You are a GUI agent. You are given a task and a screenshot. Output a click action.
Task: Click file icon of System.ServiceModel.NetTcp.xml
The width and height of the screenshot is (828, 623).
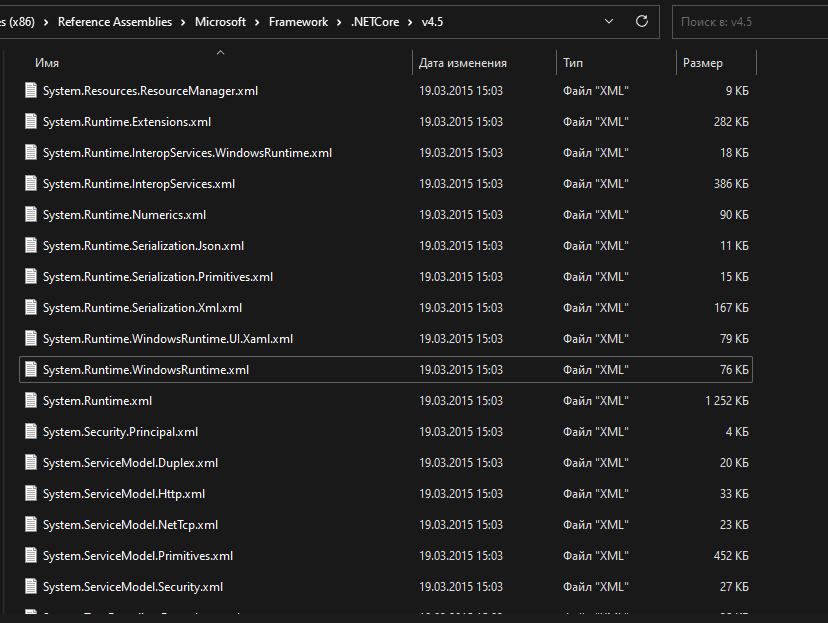click(x=31, y=525)
